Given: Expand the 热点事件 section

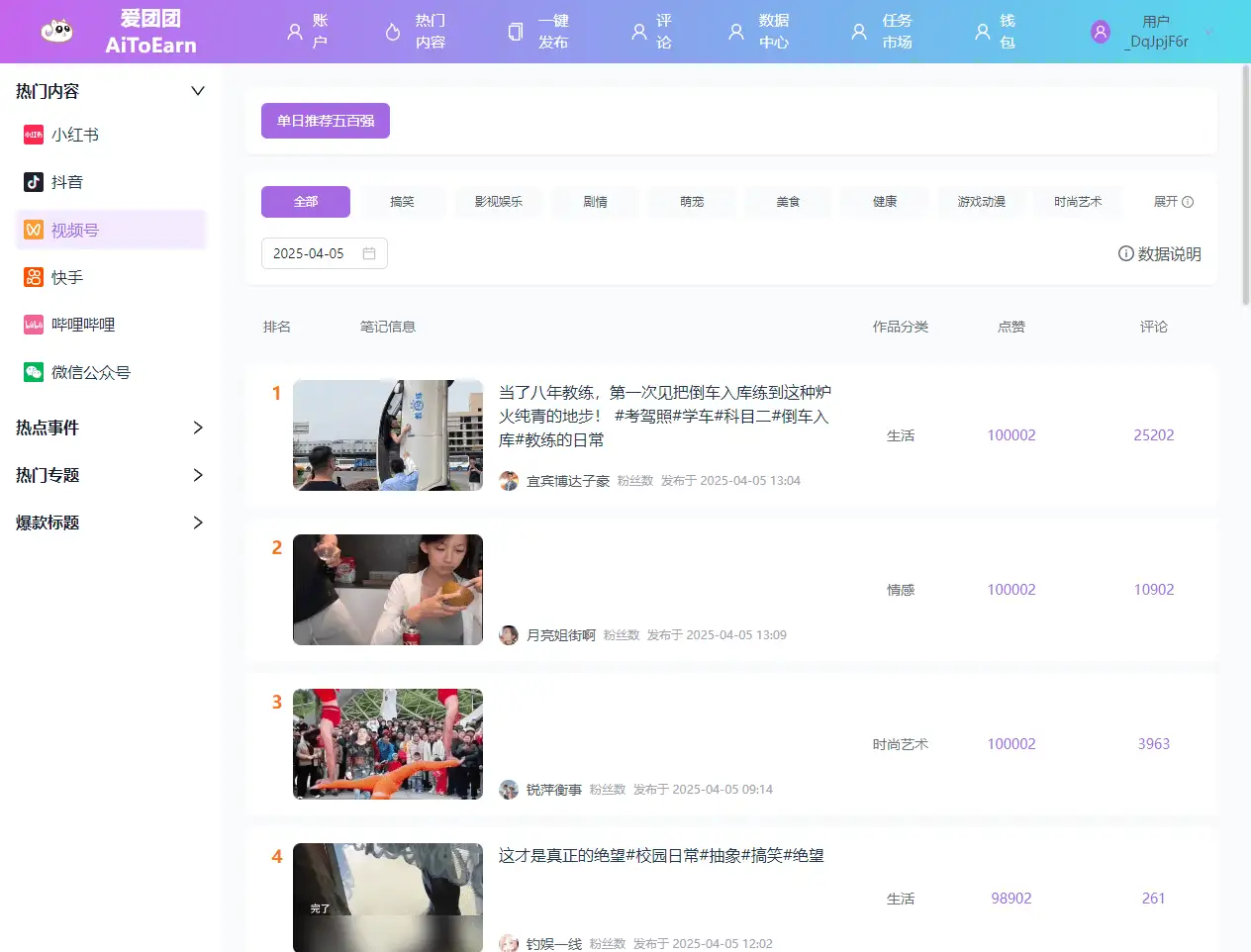Looking at the screenshot, I should coord(197,428).
